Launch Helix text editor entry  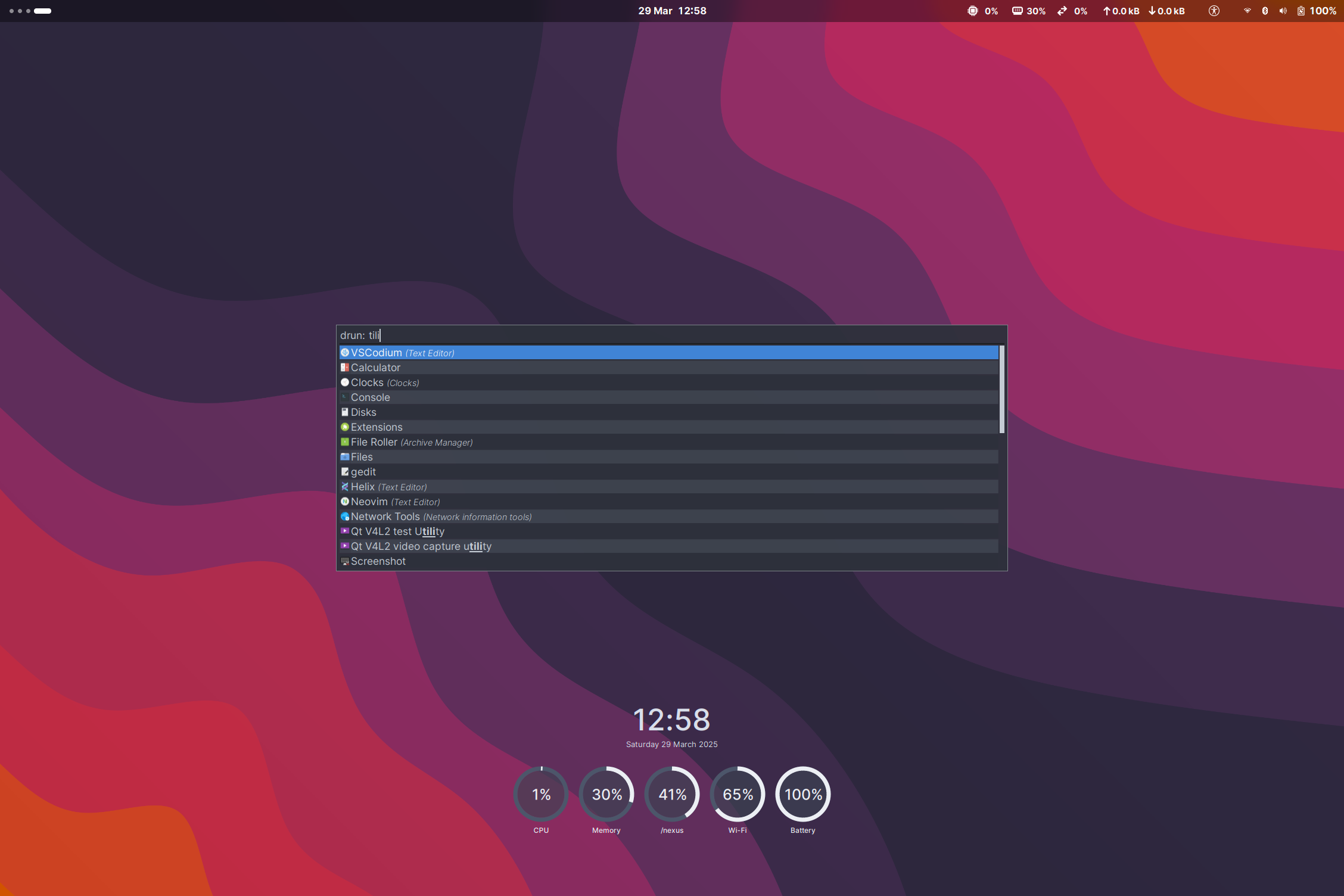click(x=668, y=487)
